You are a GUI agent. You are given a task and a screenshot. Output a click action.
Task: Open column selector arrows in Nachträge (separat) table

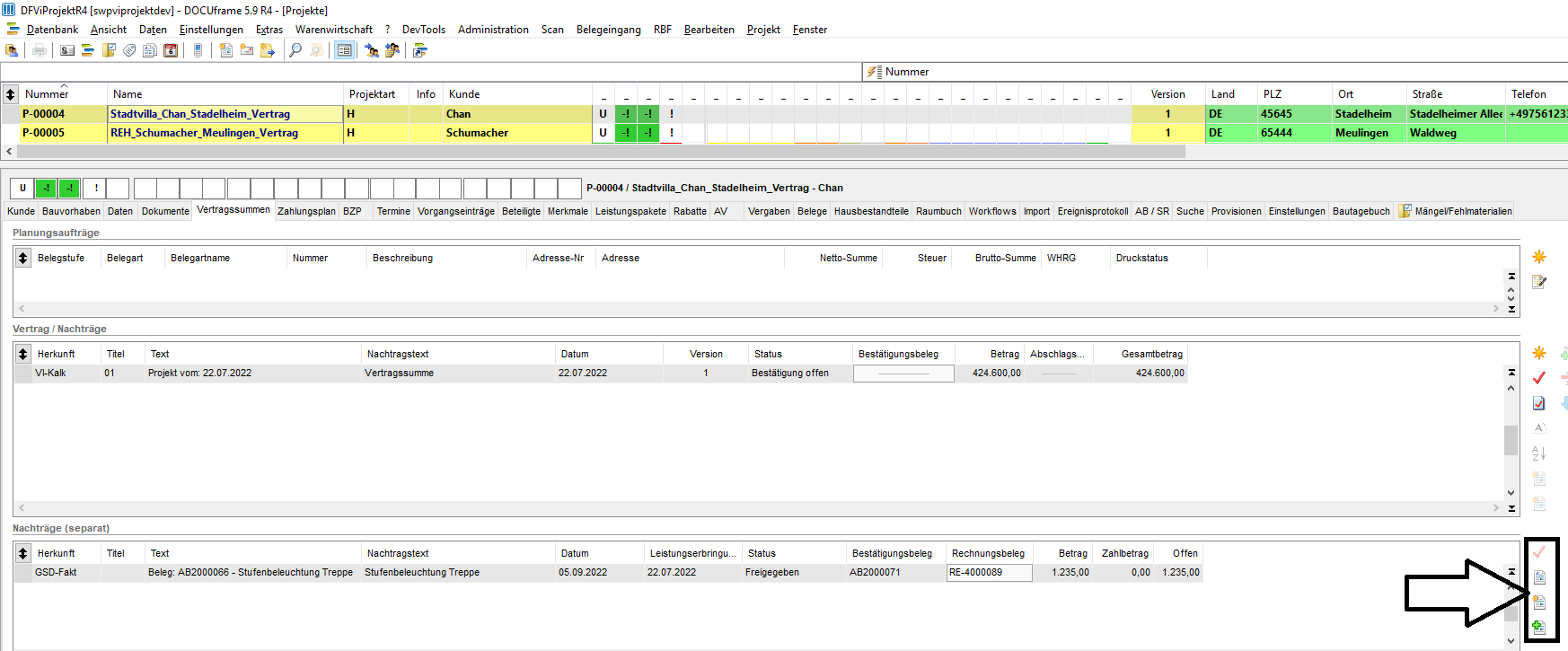[x=23, y=553]
